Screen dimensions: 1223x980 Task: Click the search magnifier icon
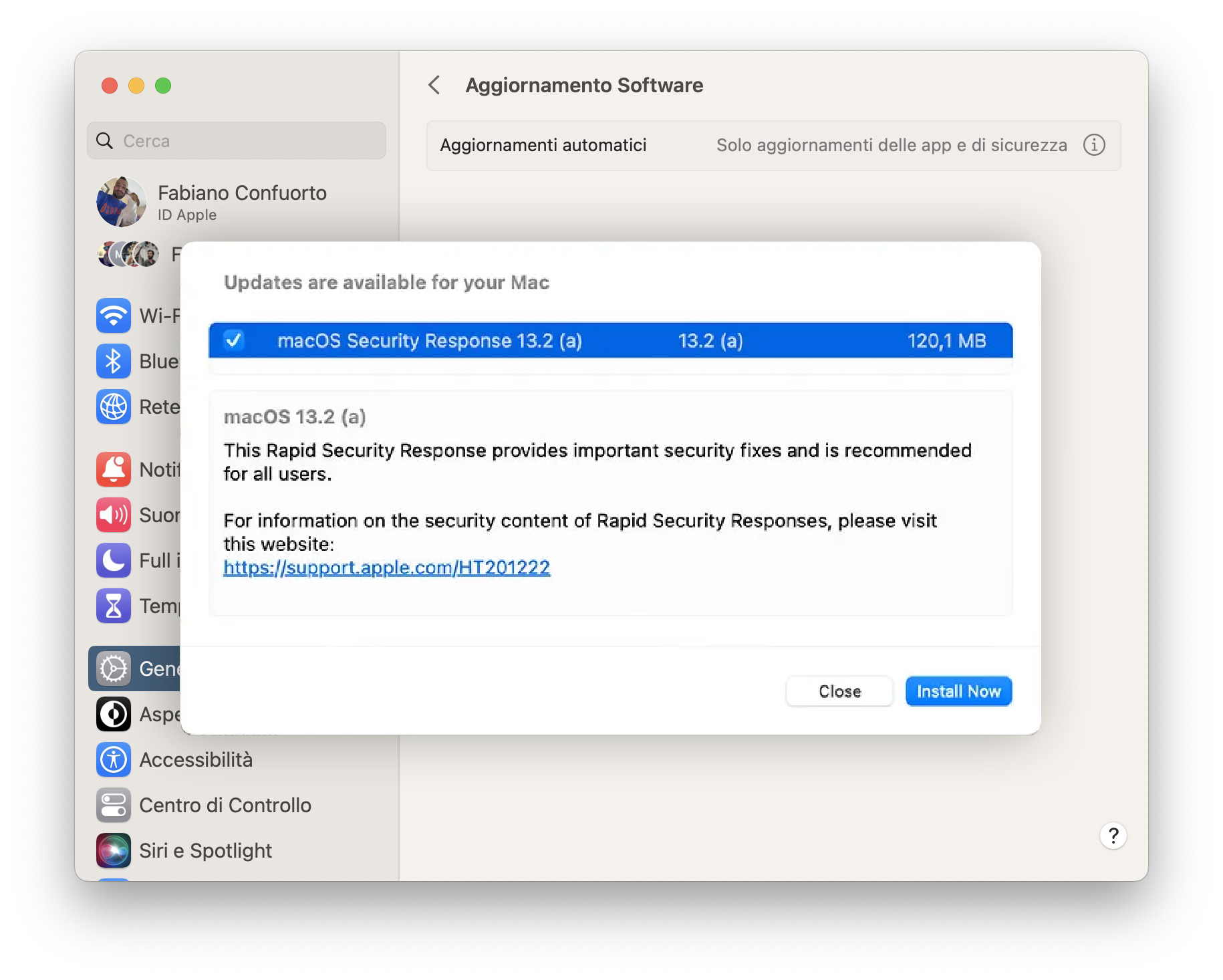click(x=104, y=141)
